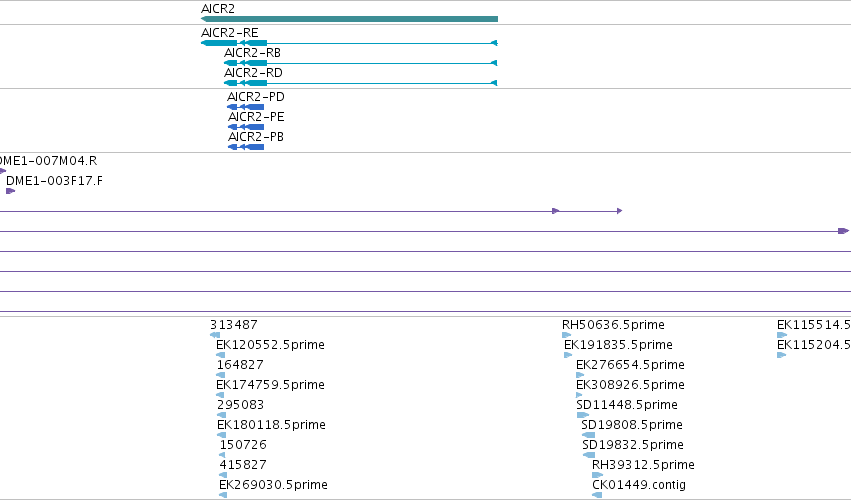Select EST label EK180118.5prime
Screen dimensions: 851x500
click(x=271, y=425)
